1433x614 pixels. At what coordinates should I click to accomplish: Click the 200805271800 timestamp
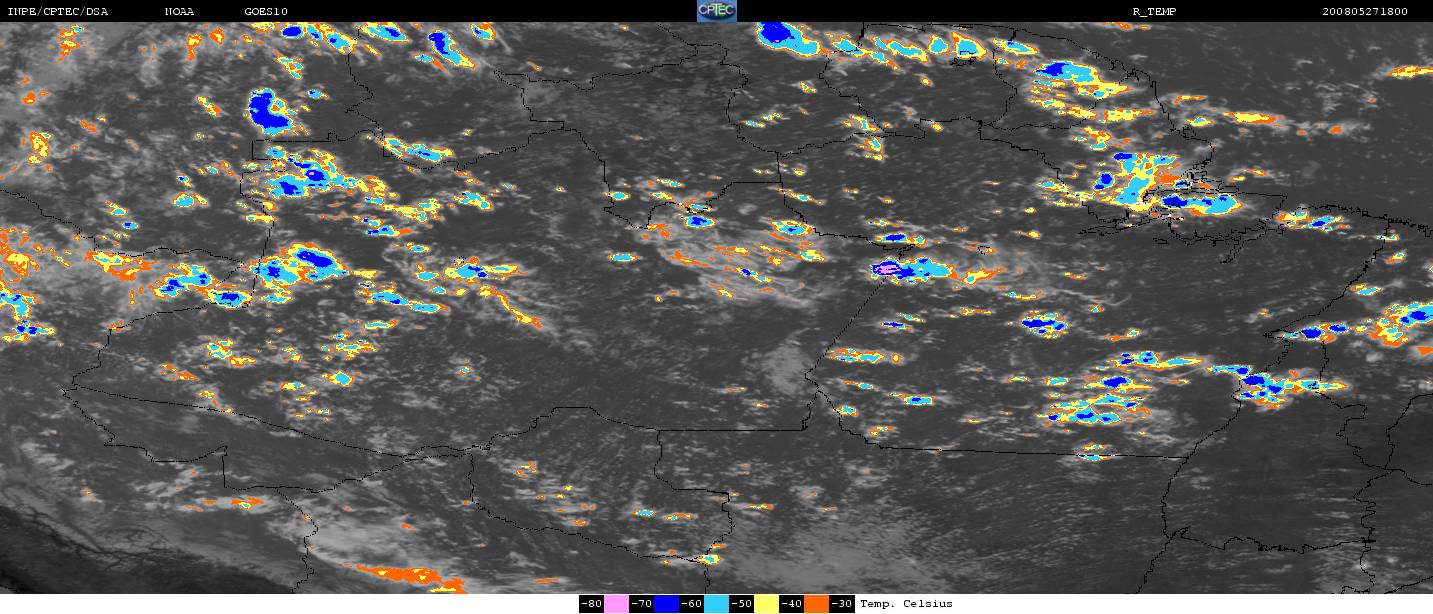[x=1364, y=12]
